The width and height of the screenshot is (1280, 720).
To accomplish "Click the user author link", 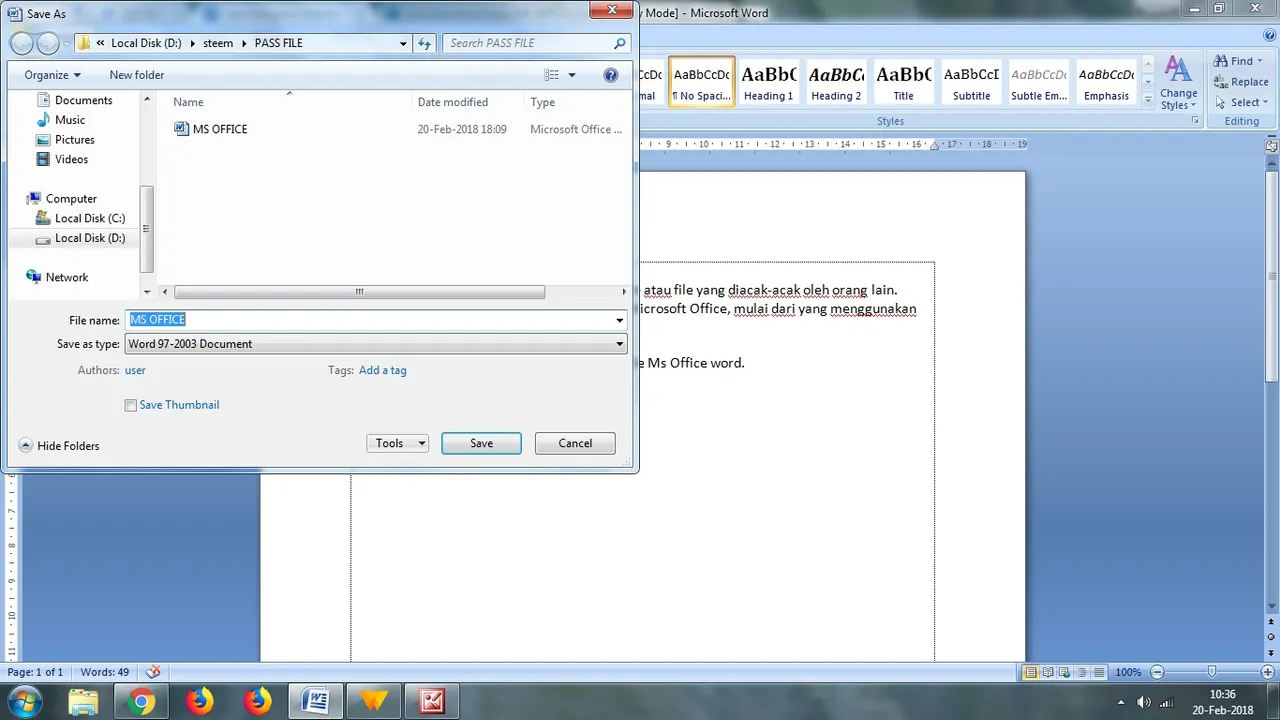I will pos(135,370).
